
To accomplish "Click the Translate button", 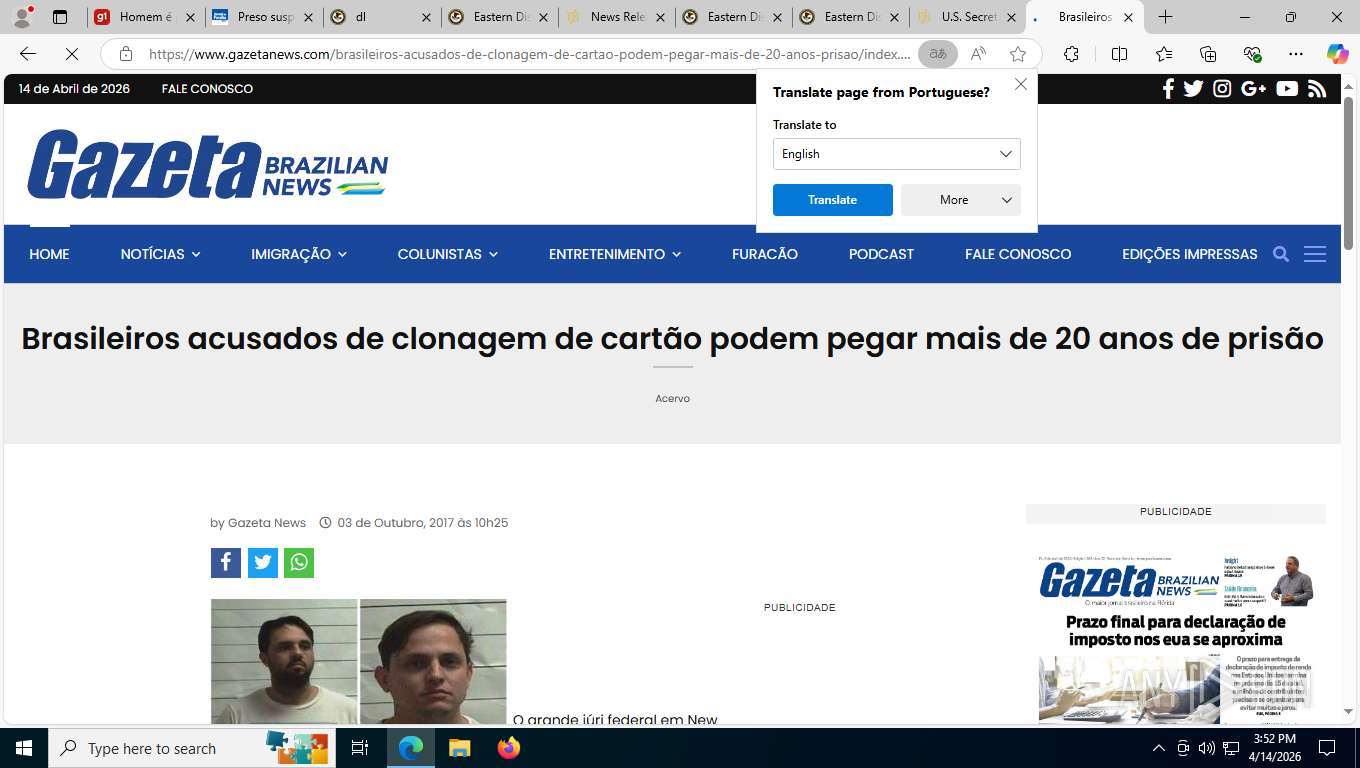I will (832, 200).
